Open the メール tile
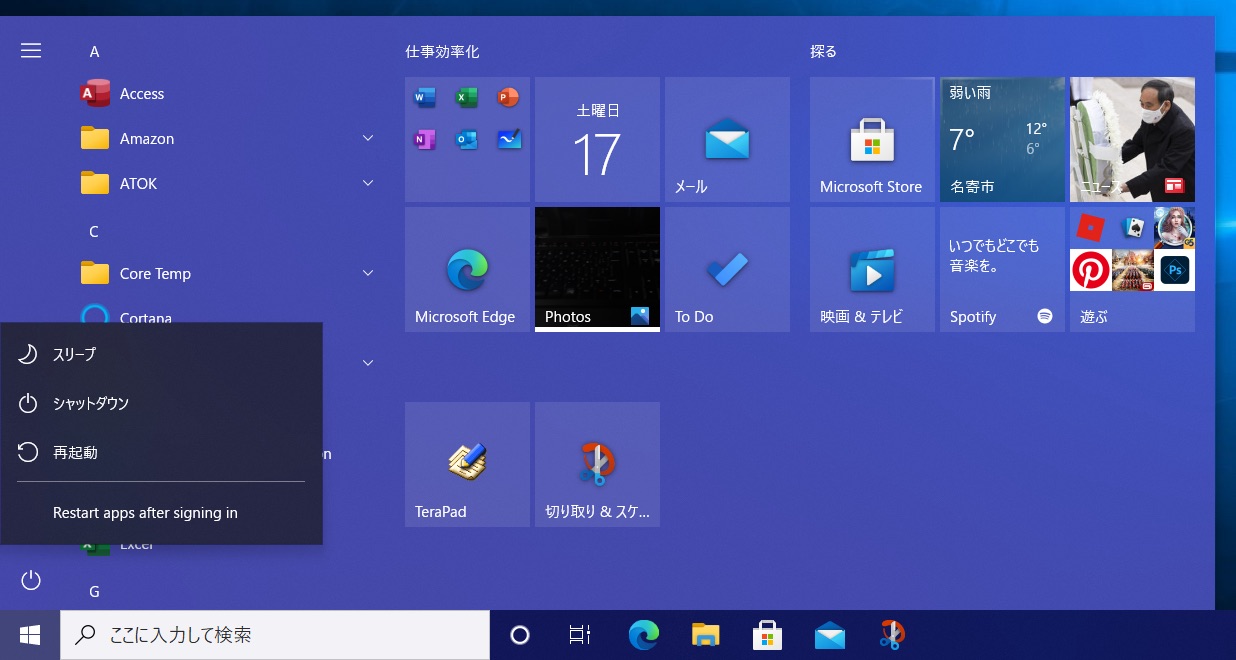Viewport: 1236px width, 660px height. (727, 139)
